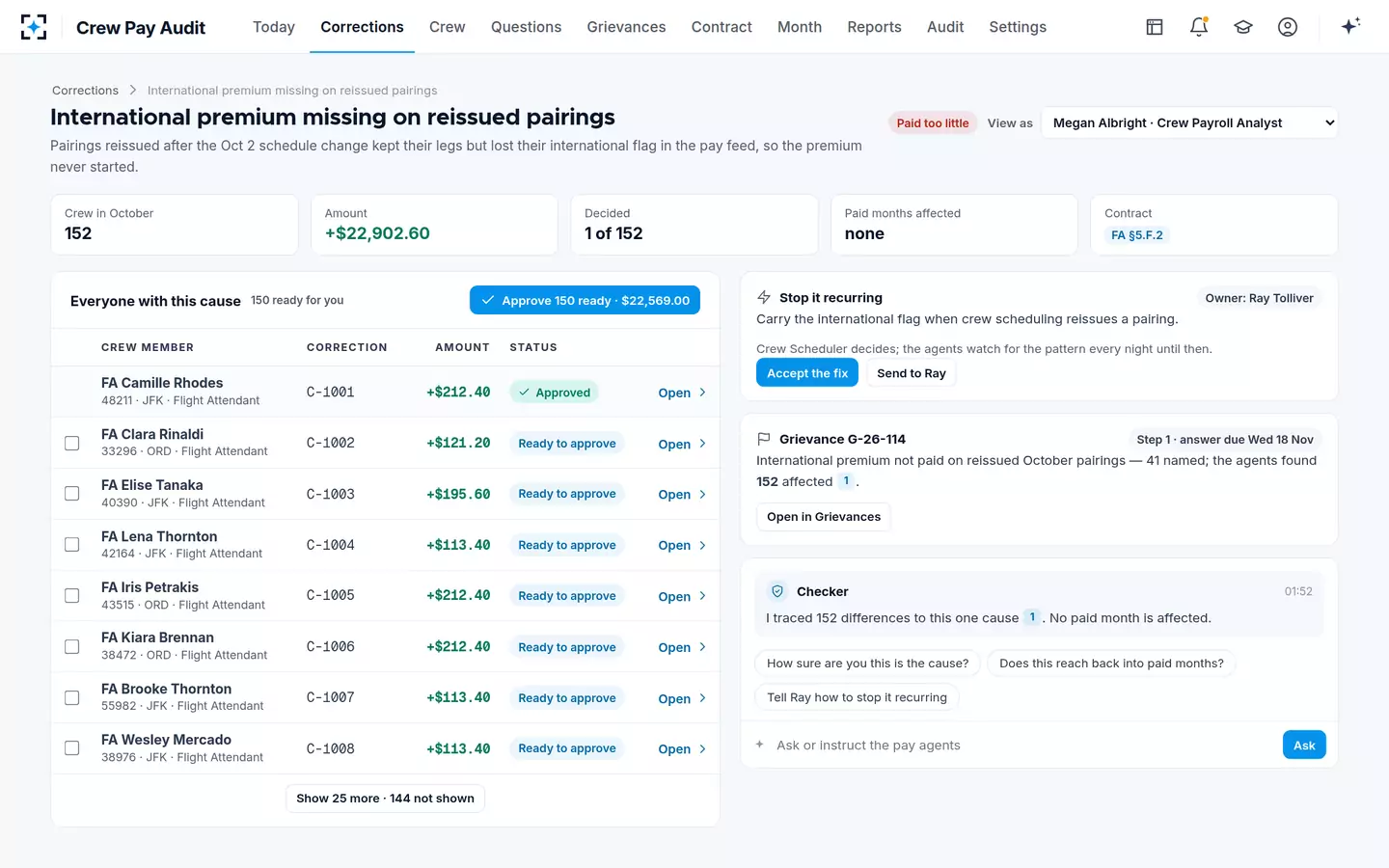Click the lightning bolt Stop it recurring icon
Image resolution: width=1389 pixels, height=868 pixels.
click(764, 297)
